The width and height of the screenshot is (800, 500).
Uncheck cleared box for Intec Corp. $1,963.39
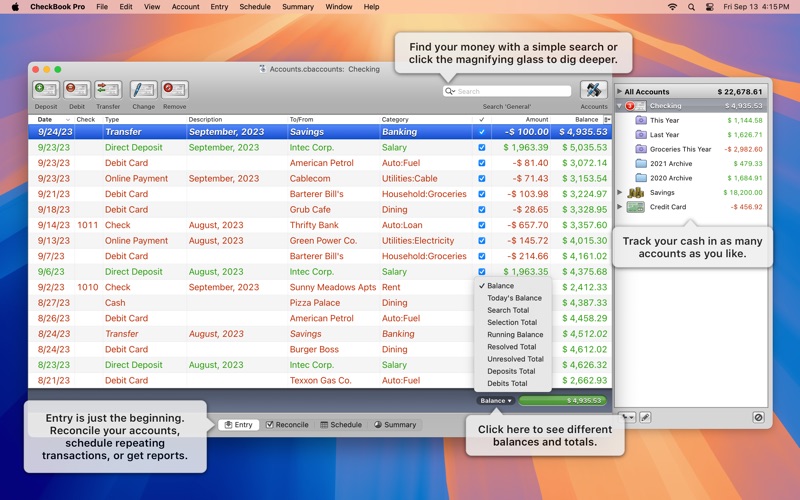point(482,147)
